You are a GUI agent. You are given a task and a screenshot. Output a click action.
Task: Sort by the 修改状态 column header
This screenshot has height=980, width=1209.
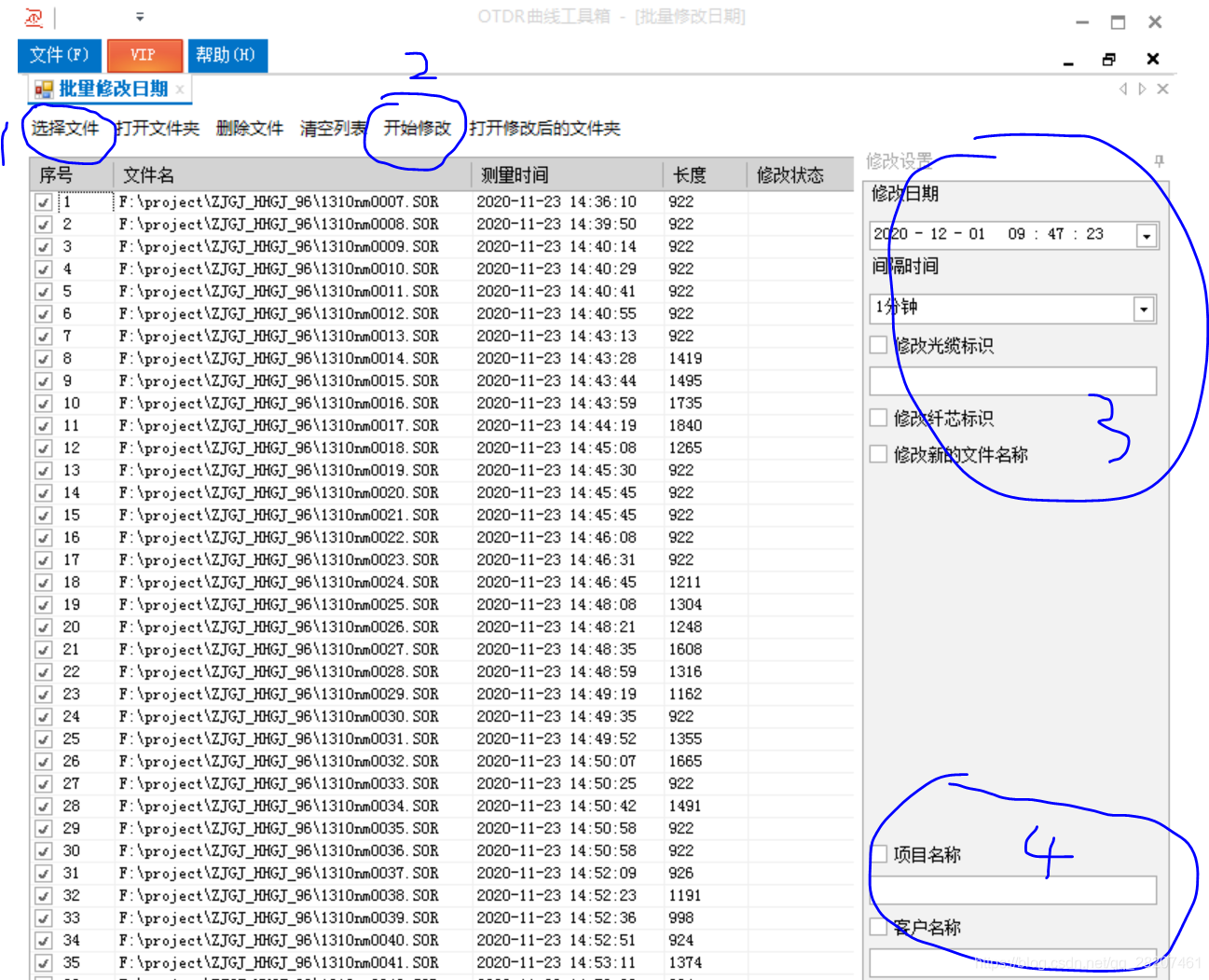(800, 174)
